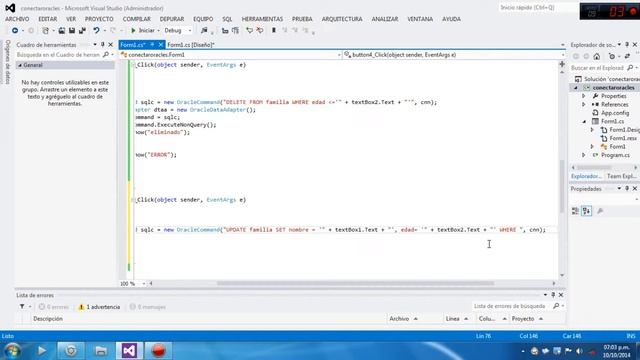The height and width of the screenshot is (360, 640).
Task: Collapse the Form1.cs node
Action: [584, 122]
